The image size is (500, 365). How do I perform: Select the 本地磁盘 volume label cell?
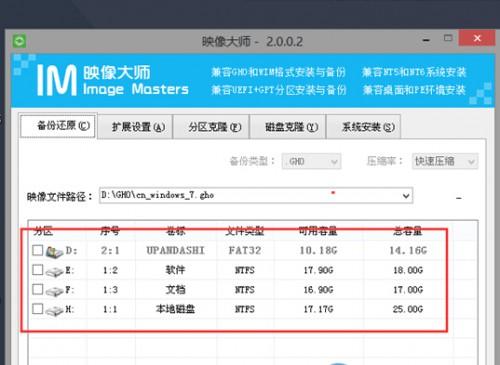pos(175,309)
